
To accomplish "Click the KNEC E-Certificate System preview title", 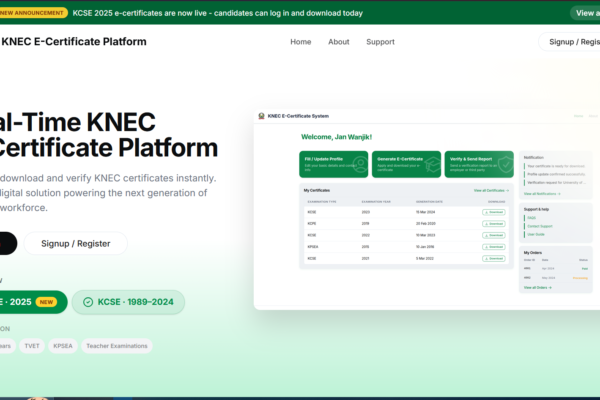I will (298, 116).
